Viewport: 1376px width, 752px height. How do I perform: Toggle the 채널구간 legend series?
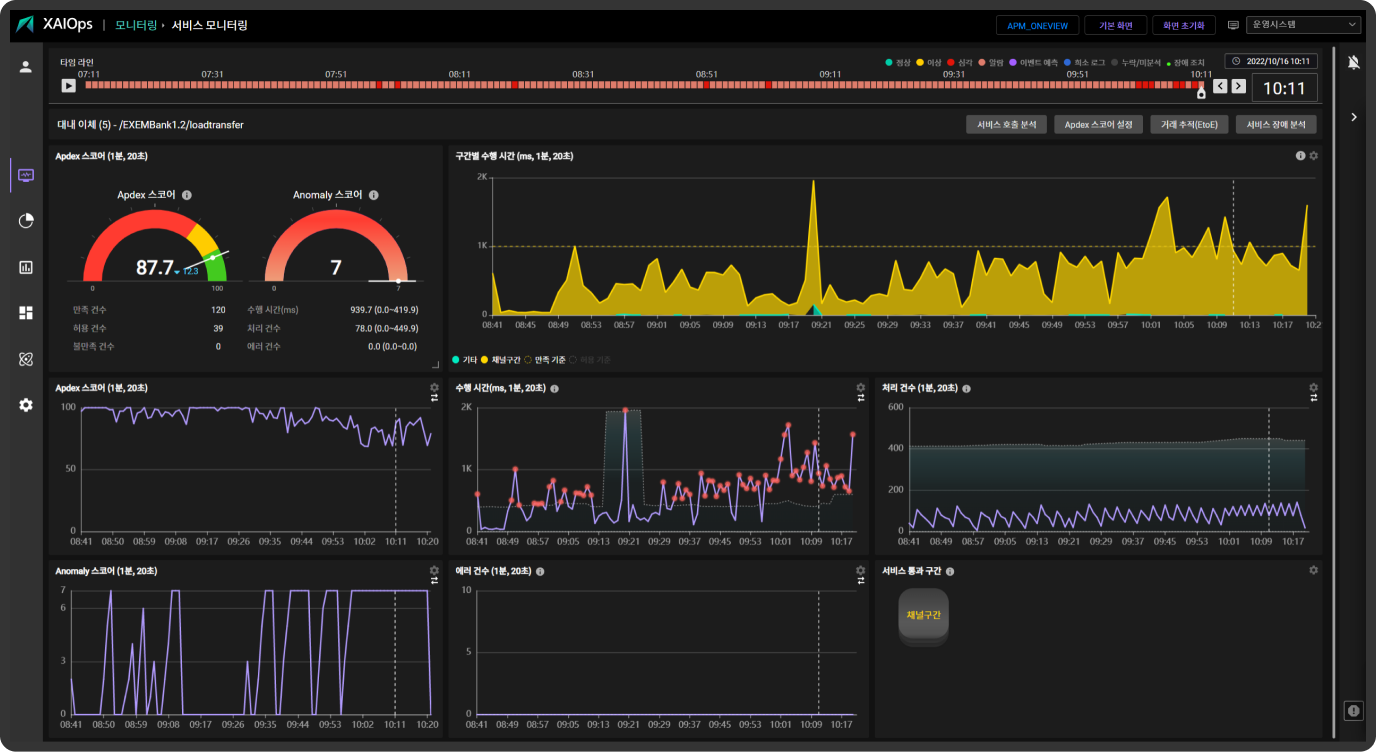(500, 359)
